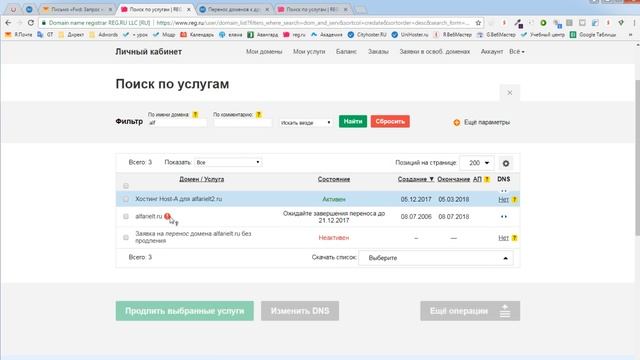
Task: Click red Сбросить button
Action: point(390,121)
